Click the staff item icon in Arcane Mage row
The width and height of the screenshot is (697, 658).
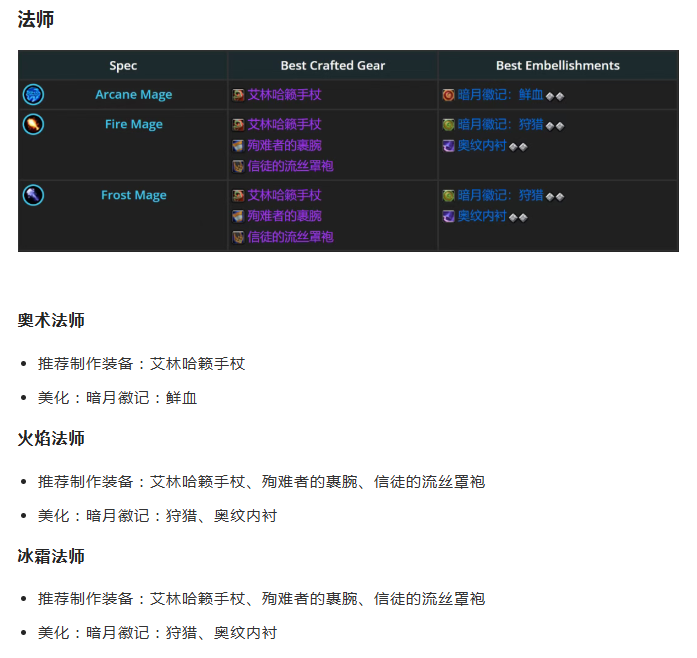(238, 95)
